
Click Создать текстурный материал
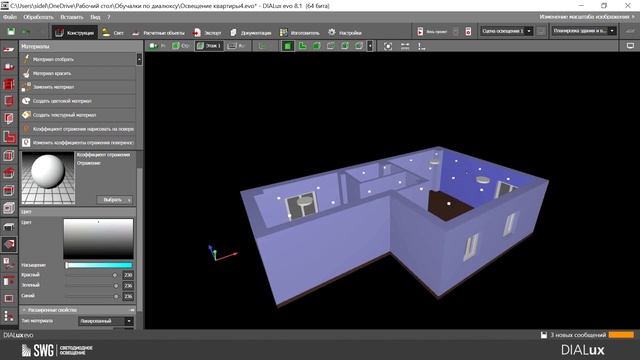[78, 115]
